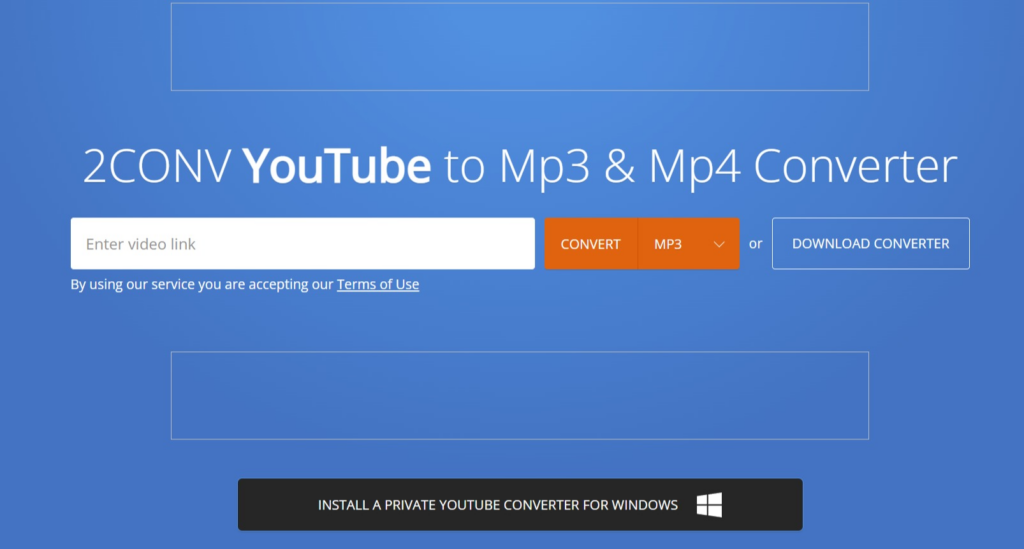Open the Terms of Use link

(x=378, y=285)
